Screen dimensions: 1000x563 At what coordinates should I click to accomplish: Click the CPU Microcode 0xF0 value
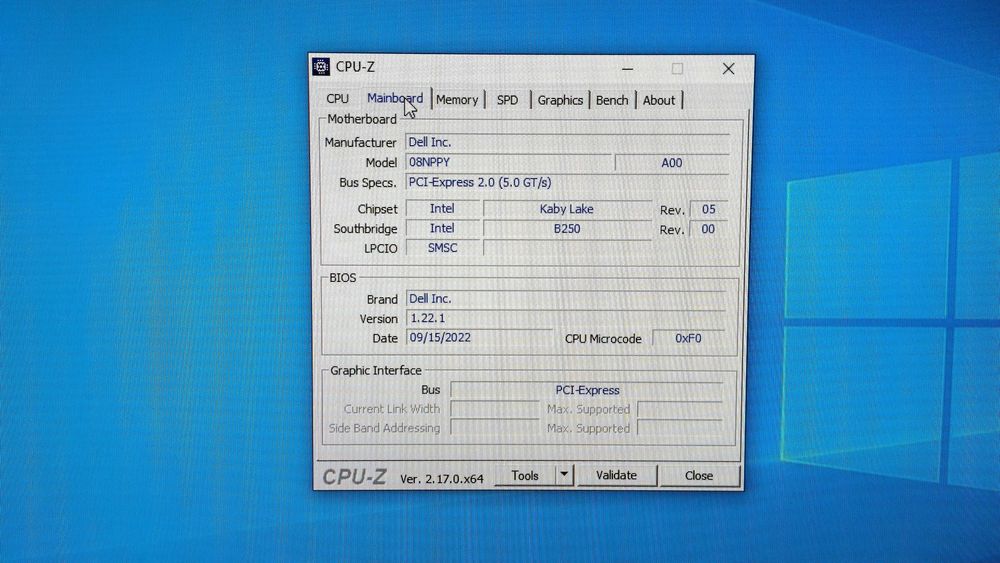coord(688,338)
